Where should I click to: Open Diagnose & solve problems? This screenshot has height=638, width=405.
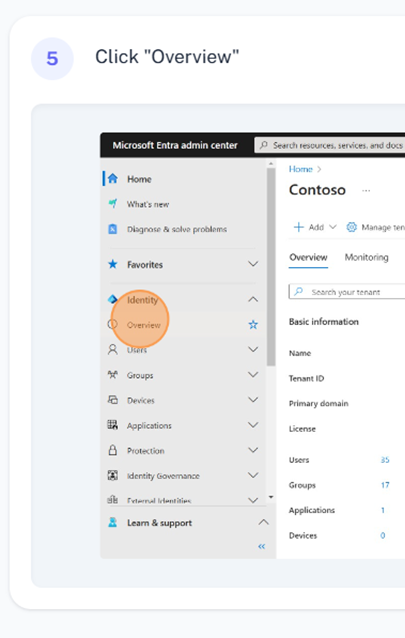point(177,229)
